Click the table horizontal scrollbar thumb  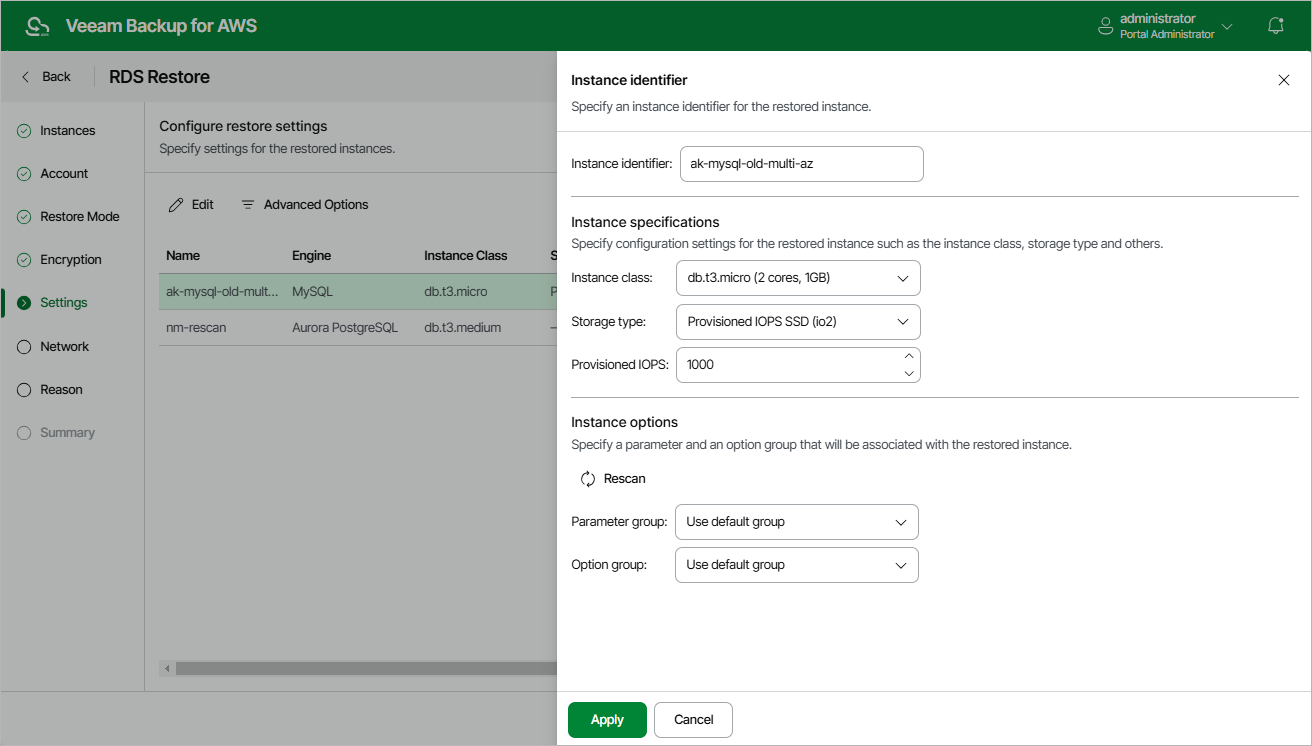pos(366,669)
